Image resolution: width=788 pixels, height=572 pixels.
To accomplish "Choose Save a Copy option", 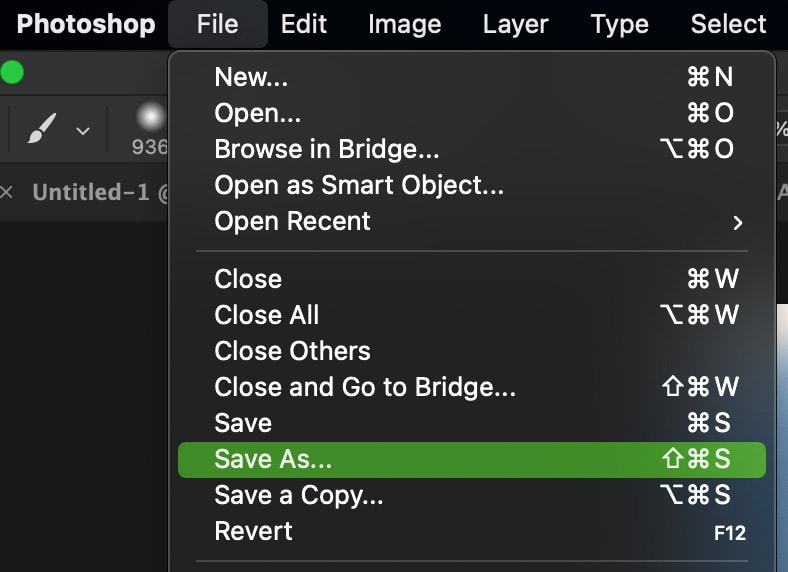I will coord(471,495).
